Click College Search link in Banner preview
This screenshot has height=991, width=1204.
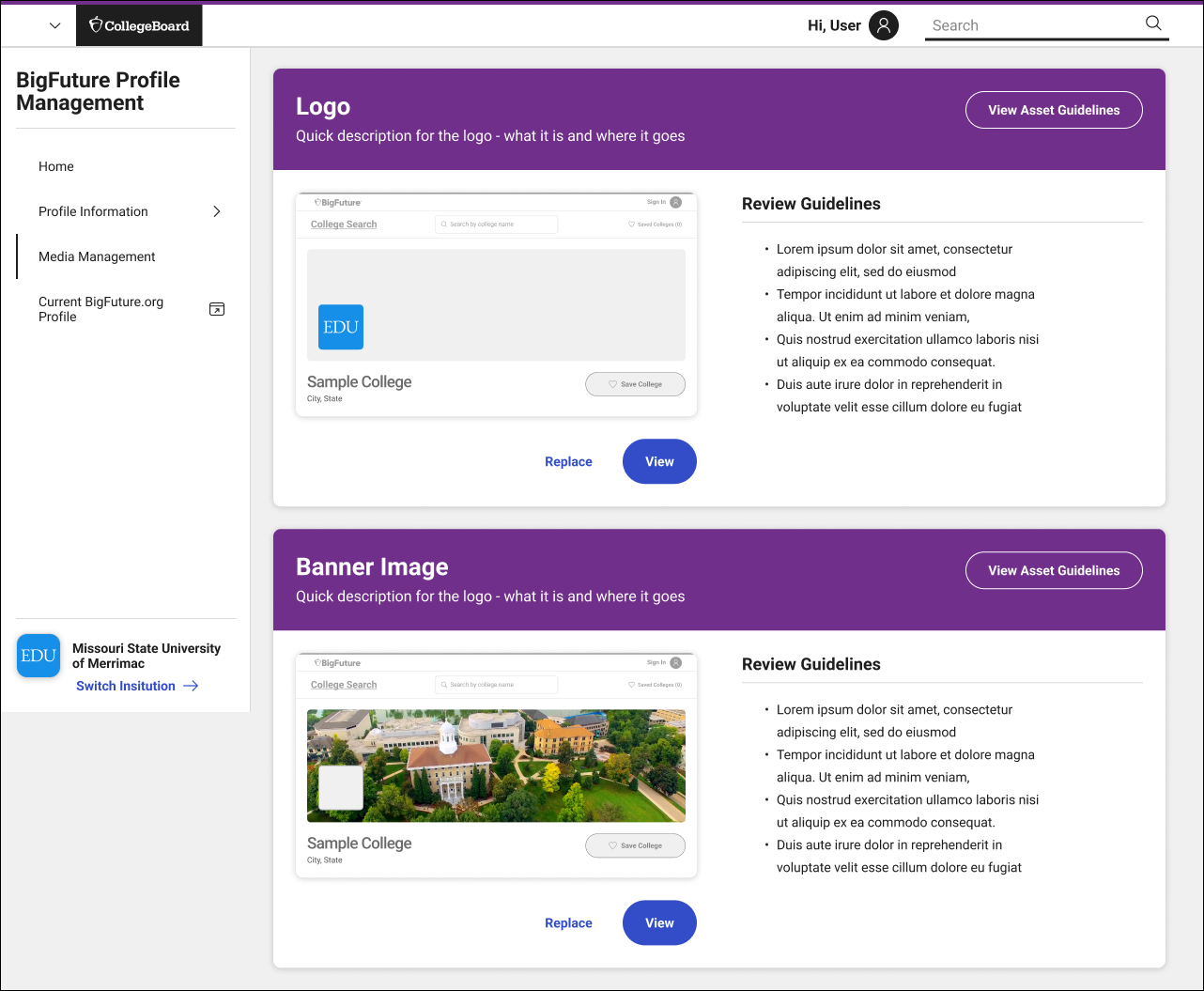(x=344, y=685)
